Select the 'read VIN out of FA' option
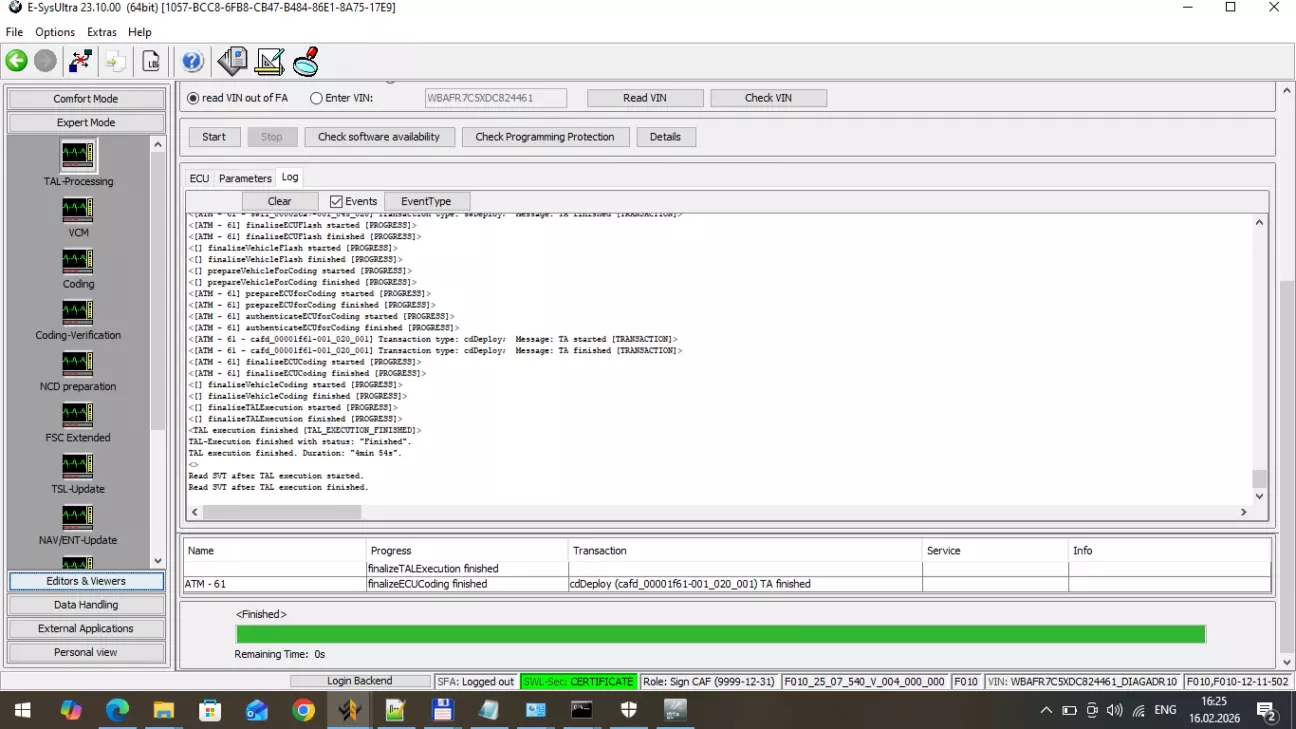 click(x=194, y=98)
